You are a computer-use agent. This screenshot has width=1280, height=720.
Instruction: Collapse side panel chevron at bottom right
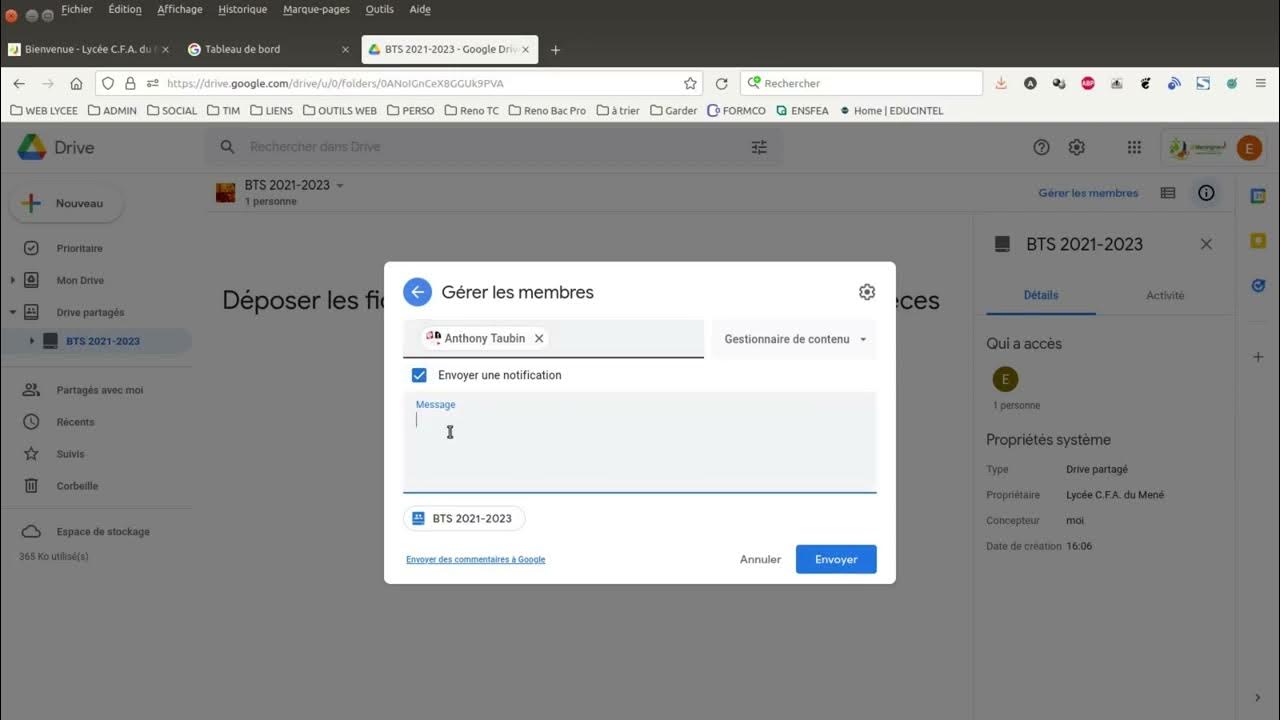[x=1258, y=697]
